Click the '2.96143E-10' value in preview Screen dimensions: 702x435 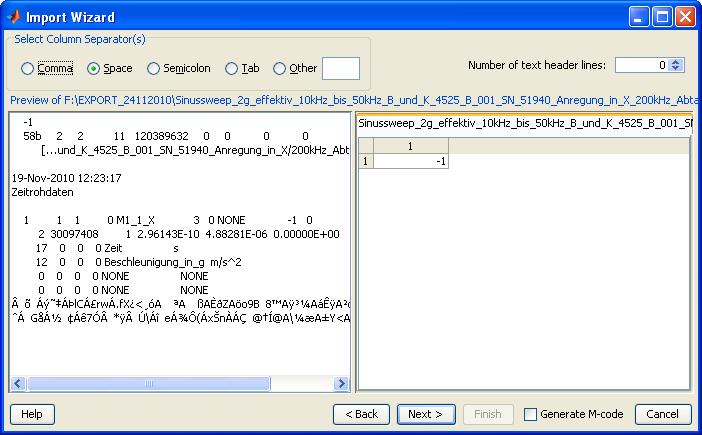click(x=169, y=234)
